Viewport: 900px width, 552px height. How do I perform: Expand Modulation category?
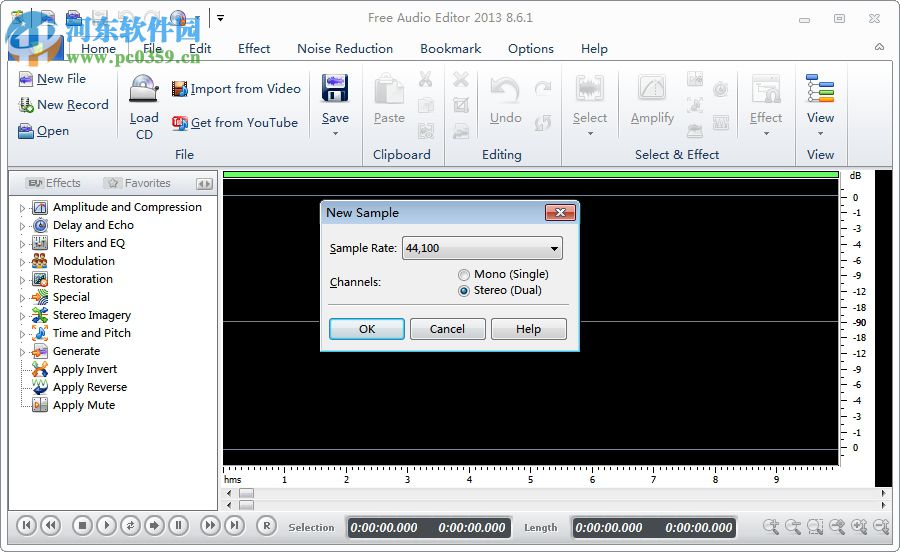click(22, 262)
